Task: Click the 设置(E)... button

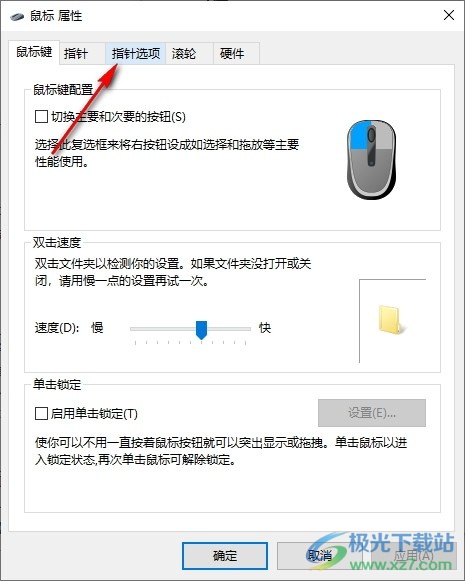Action: pyautogui.click(x=372, y=413)
